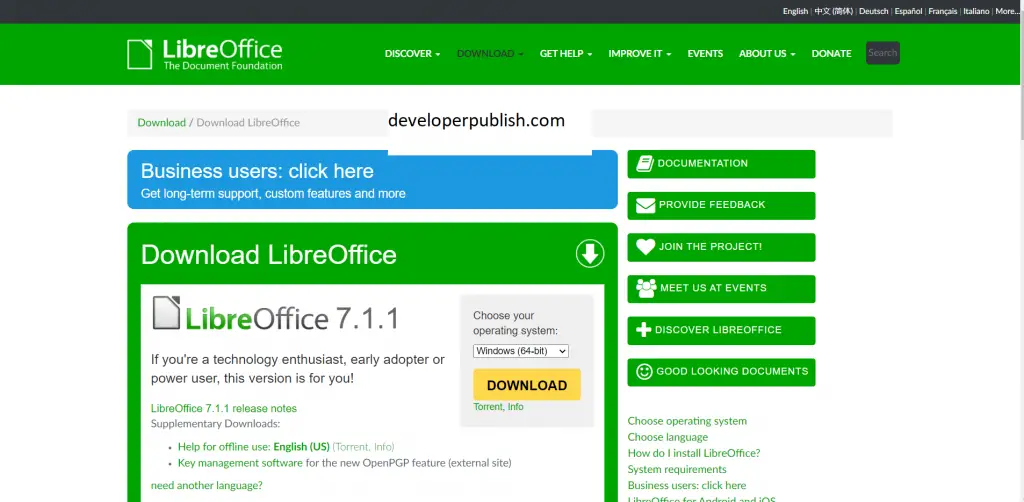Click the round download arrow icon
1024x502 pixels.
pos(590,253)
